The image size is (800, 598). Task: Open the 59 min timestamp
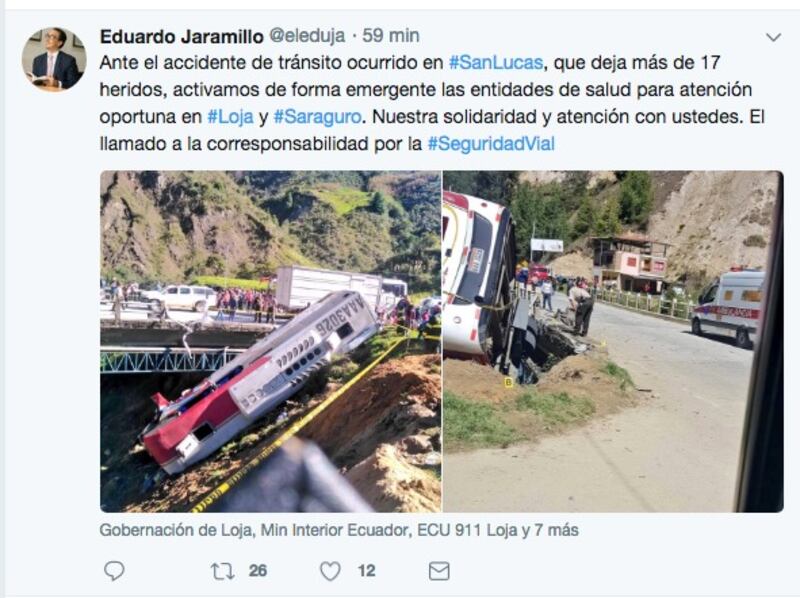coord(391,36)
